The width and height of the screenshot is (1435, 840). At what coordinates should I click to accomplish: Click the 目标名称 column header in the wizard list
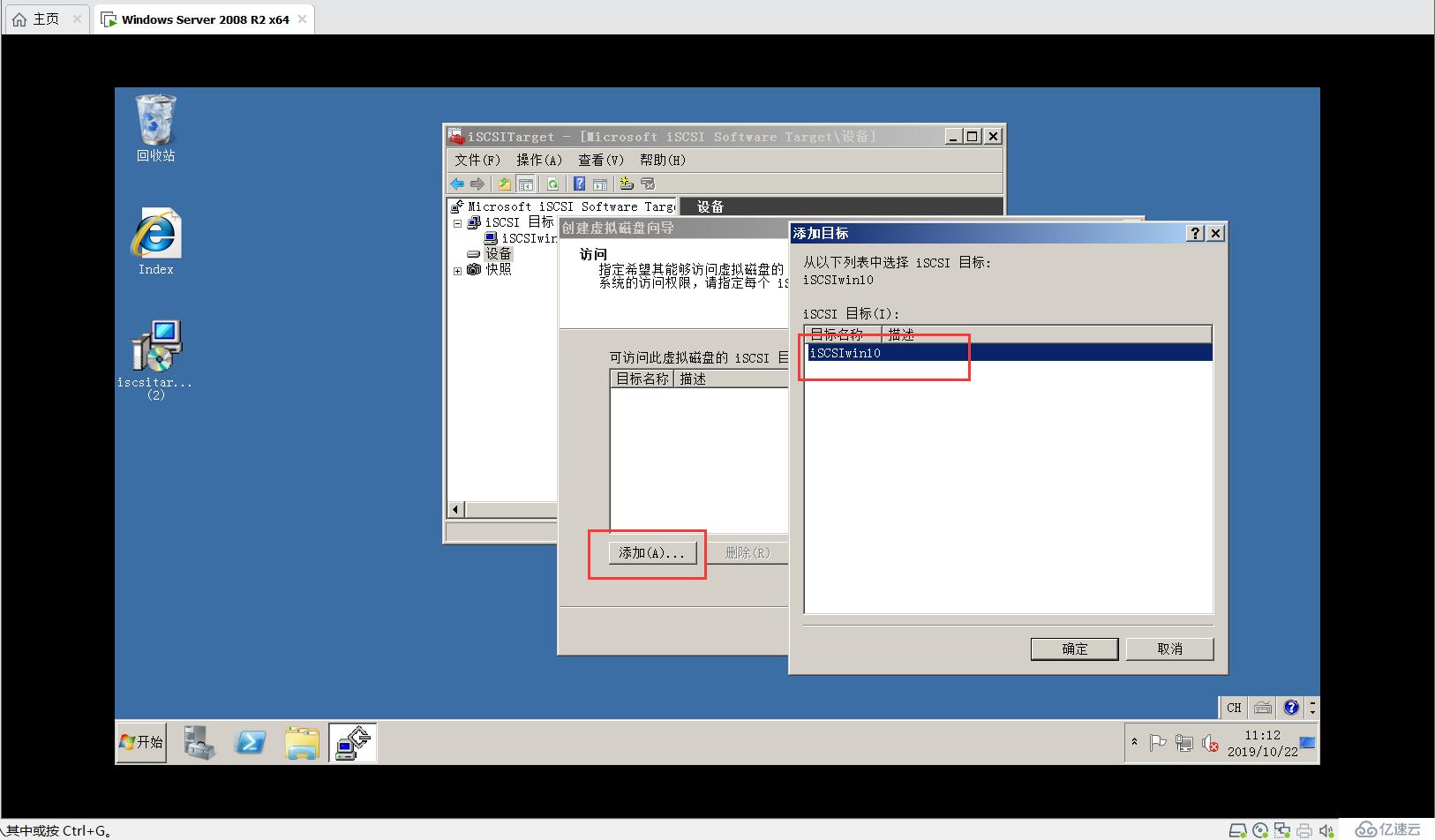tap(642, 379)
